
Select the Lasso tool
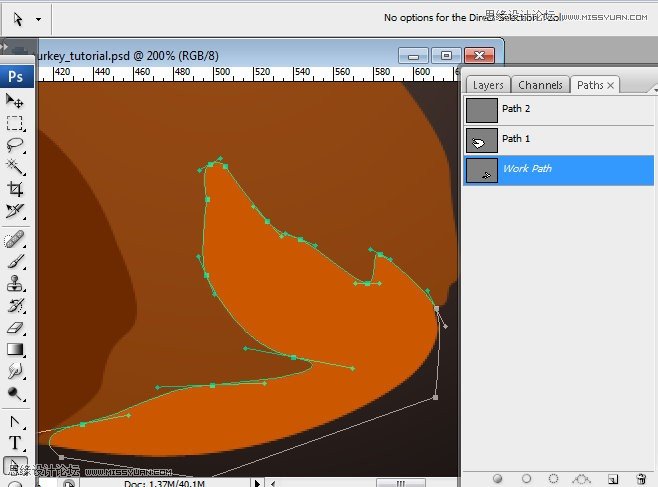[x=15, y=145]
